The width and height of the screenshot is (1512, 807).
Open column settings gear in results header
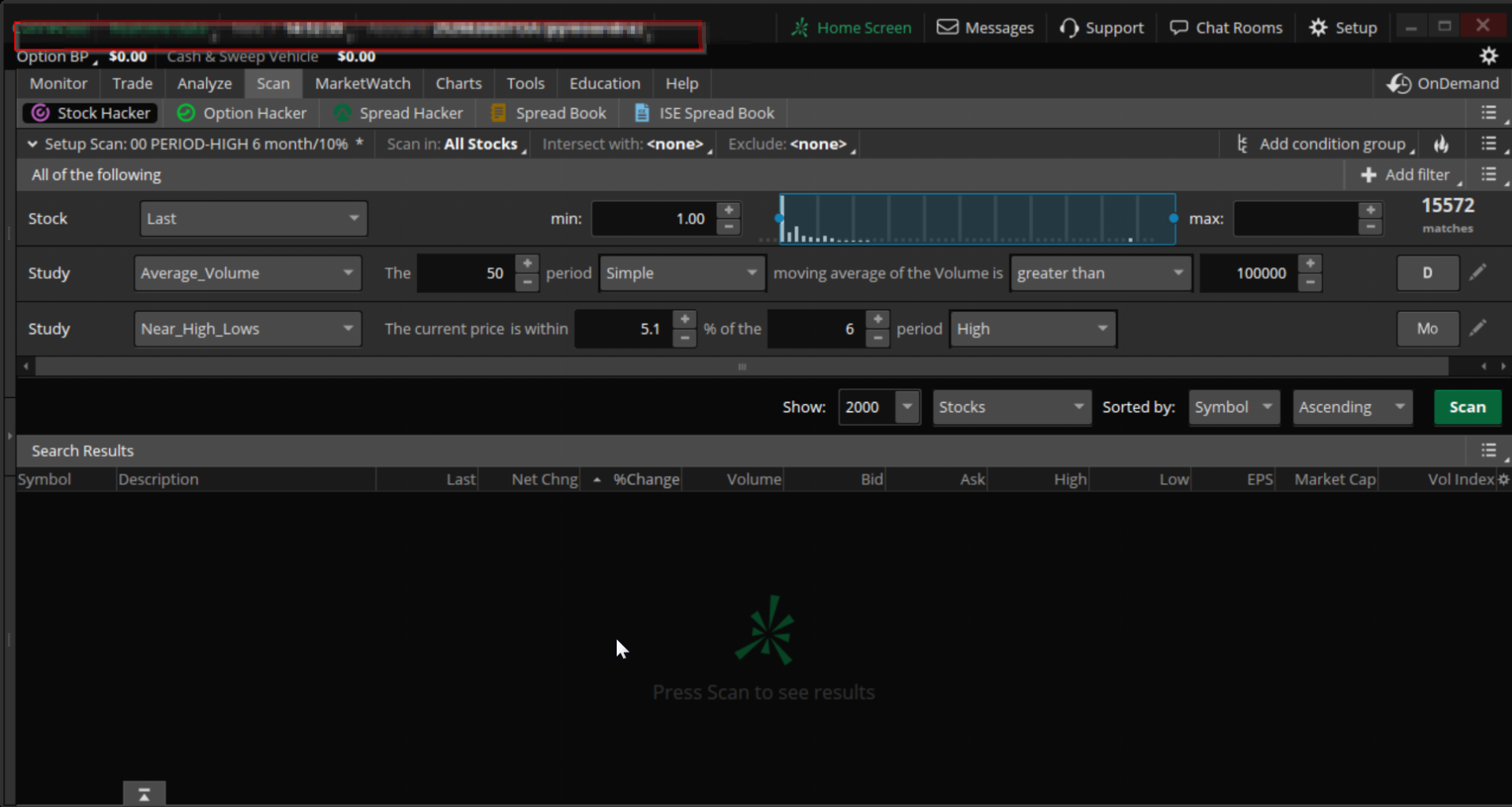(x=1502, y=479)
